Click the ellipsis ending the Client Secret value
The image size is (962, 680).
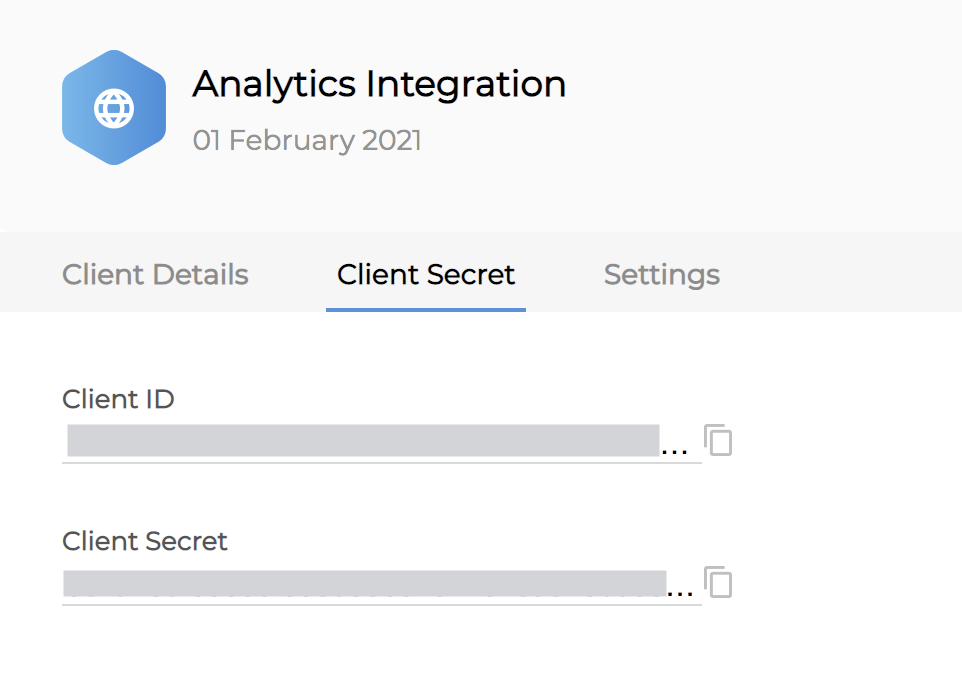click(x=680, y=592)
